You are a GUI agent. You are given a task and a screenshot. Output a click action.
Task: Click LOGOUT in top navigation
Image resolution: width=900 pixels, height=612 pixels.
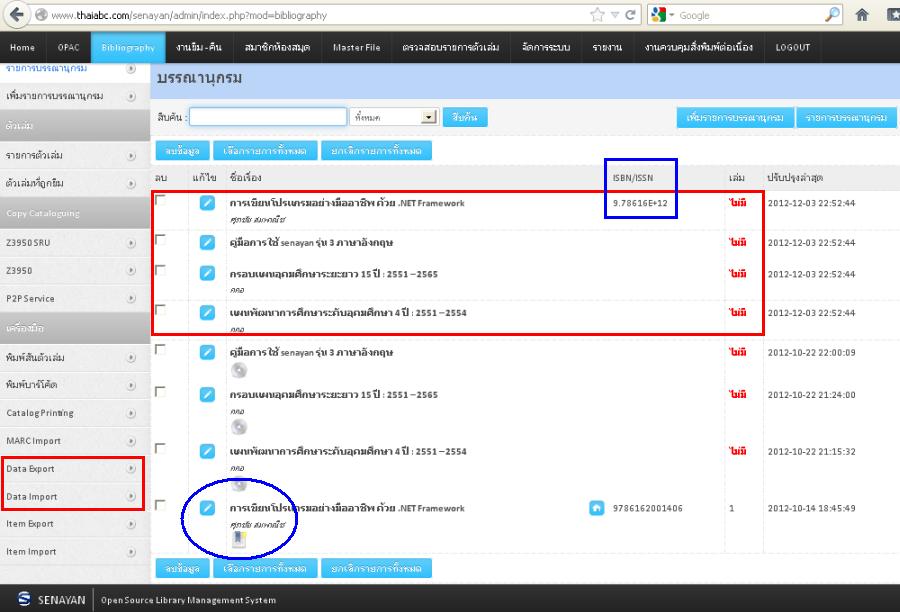(792, 47)
